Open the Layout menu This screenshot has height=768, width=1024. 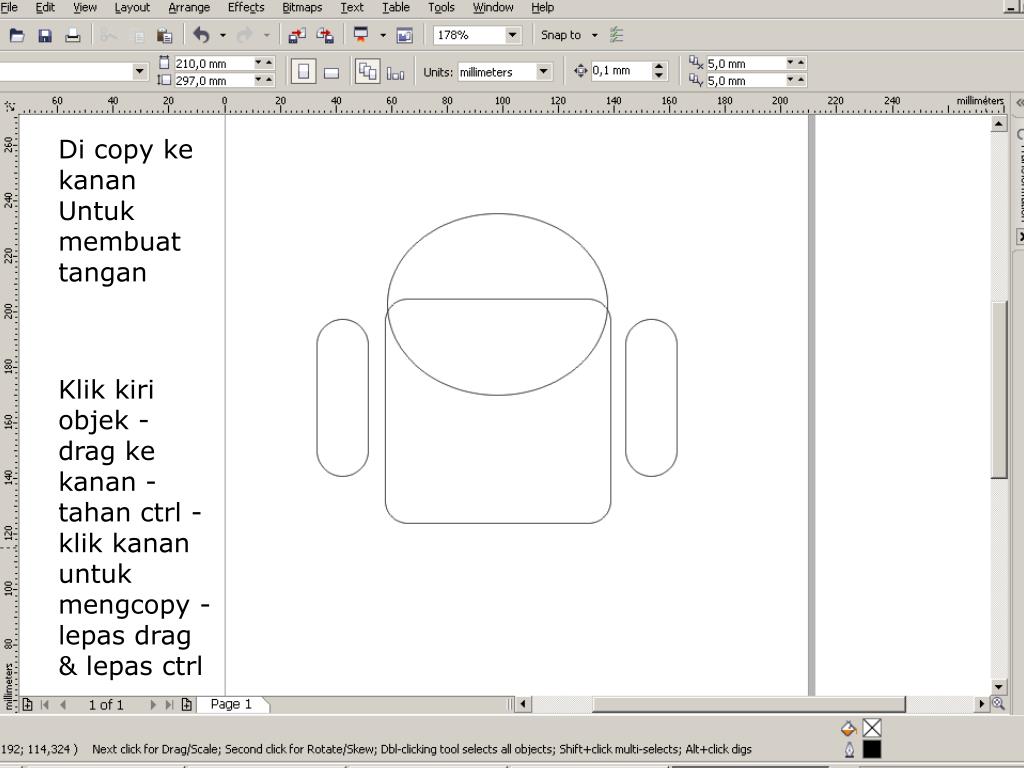click(x=132, y=8)
